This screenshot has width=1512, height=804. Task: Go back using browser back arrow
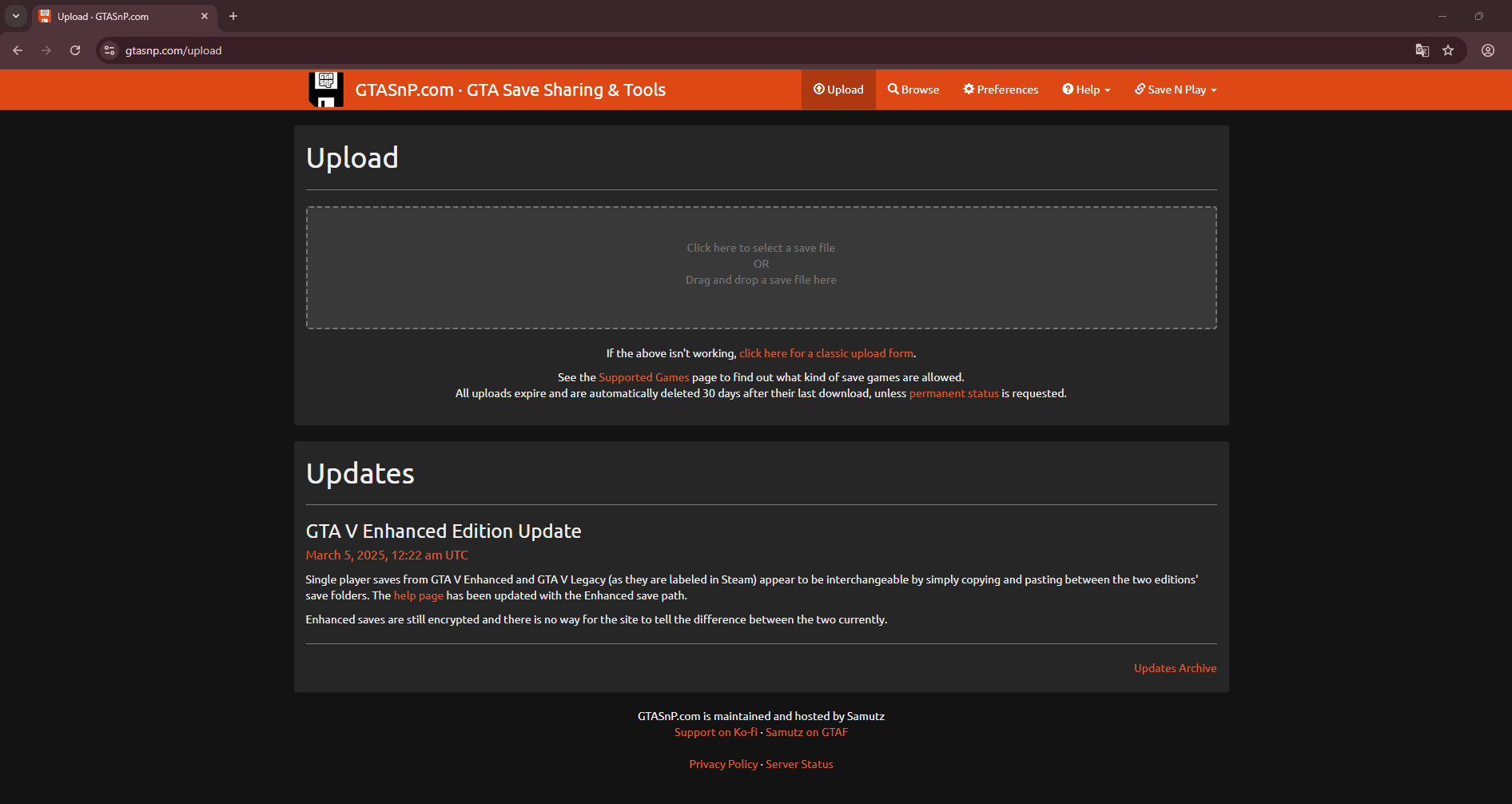pos(18,50)
